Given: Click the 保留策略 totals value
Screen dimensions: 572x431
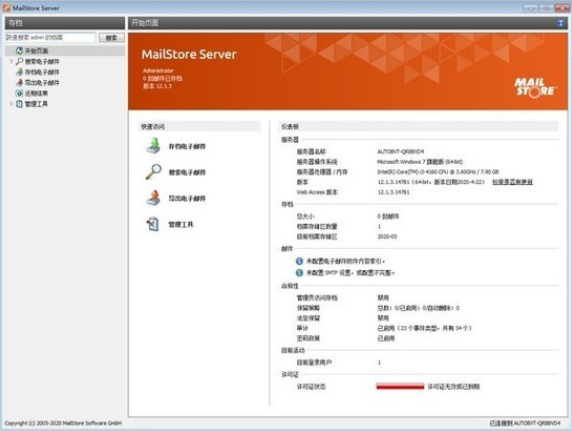Looking at the screenshot, I should (x=418, y=308).
